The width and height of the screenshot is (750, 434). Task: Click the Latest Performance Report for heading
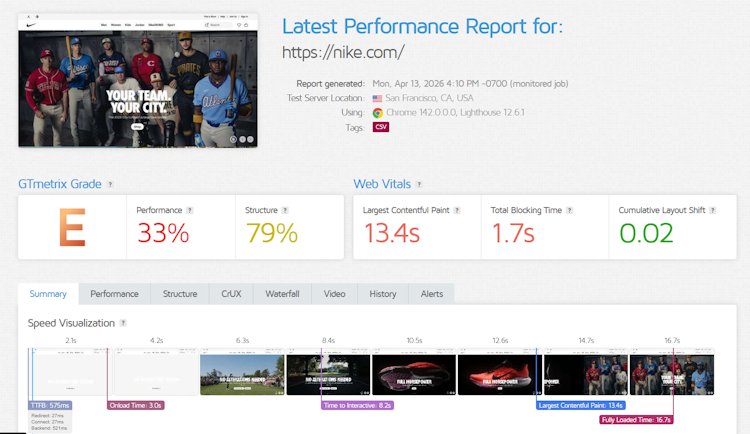(x=422, y=26)
